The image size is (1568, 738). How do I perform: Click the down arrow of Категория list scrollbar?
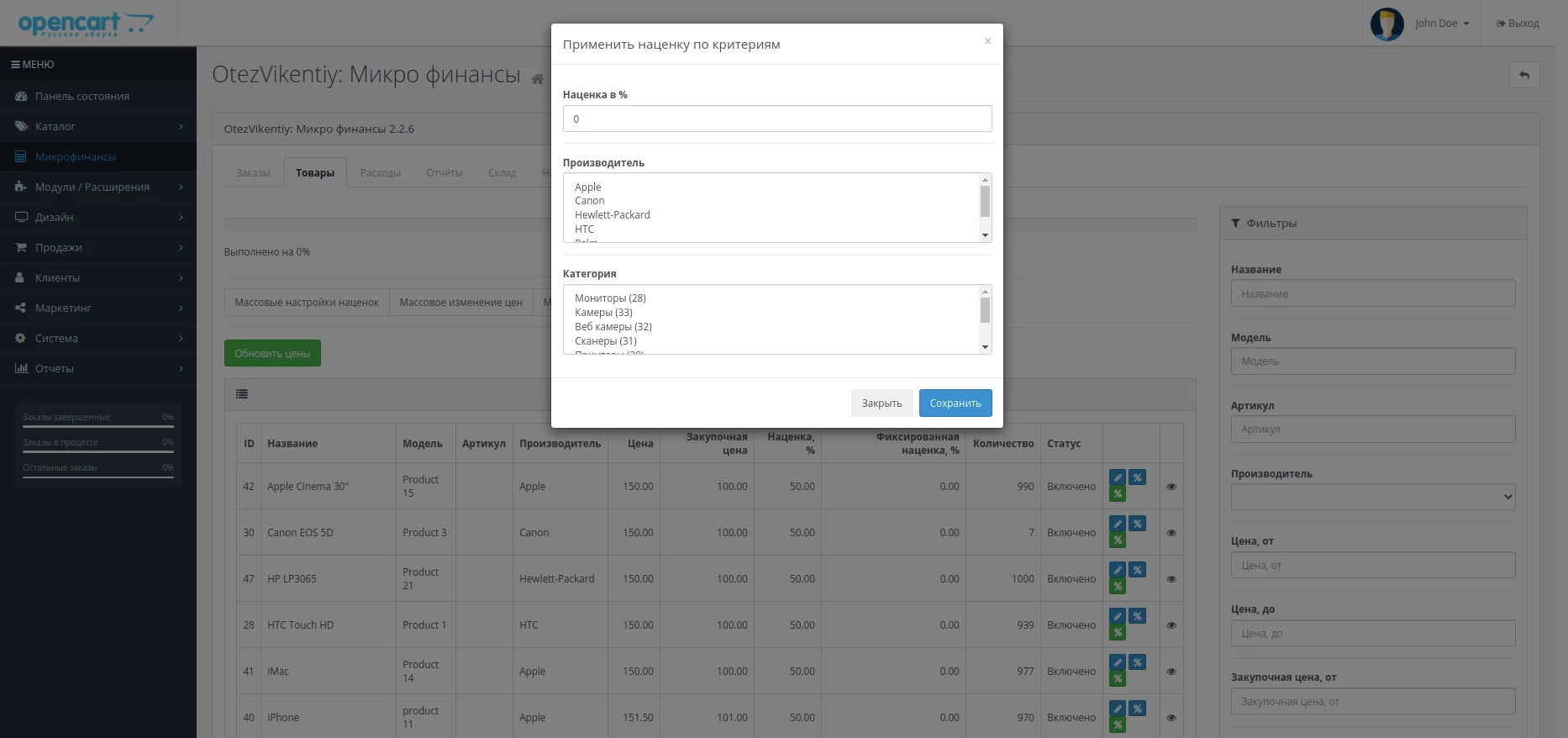(x=985, y=346)
